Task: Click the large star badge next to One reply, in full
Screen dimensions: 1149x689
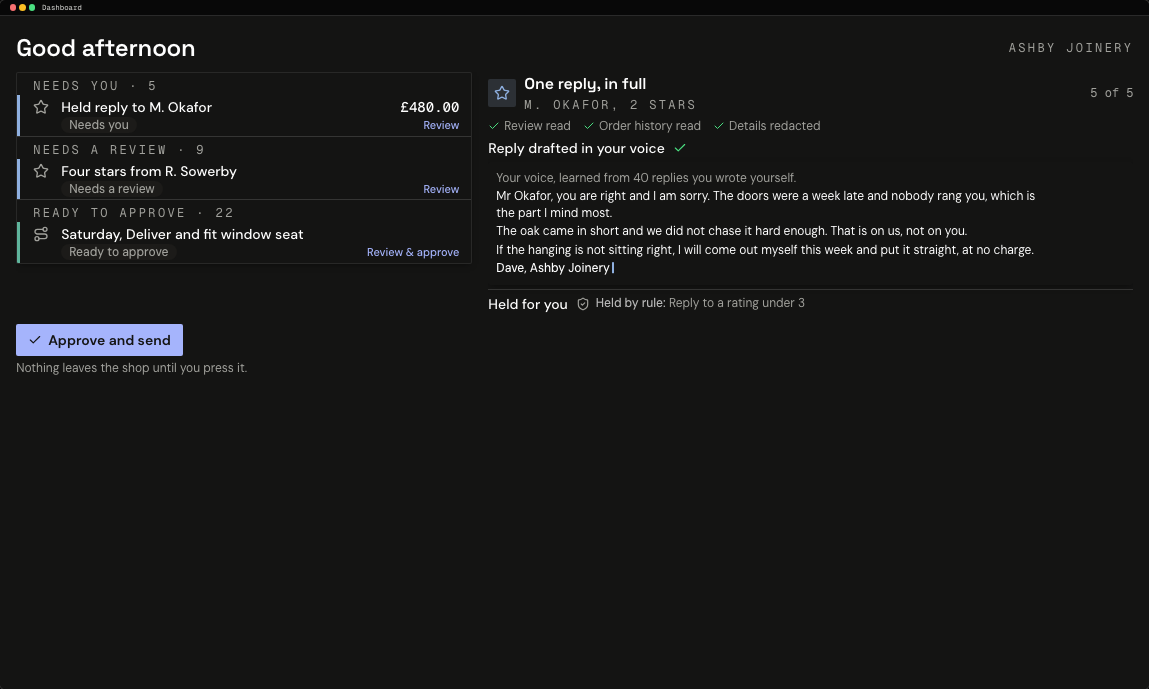Action: tap(502, 93)
